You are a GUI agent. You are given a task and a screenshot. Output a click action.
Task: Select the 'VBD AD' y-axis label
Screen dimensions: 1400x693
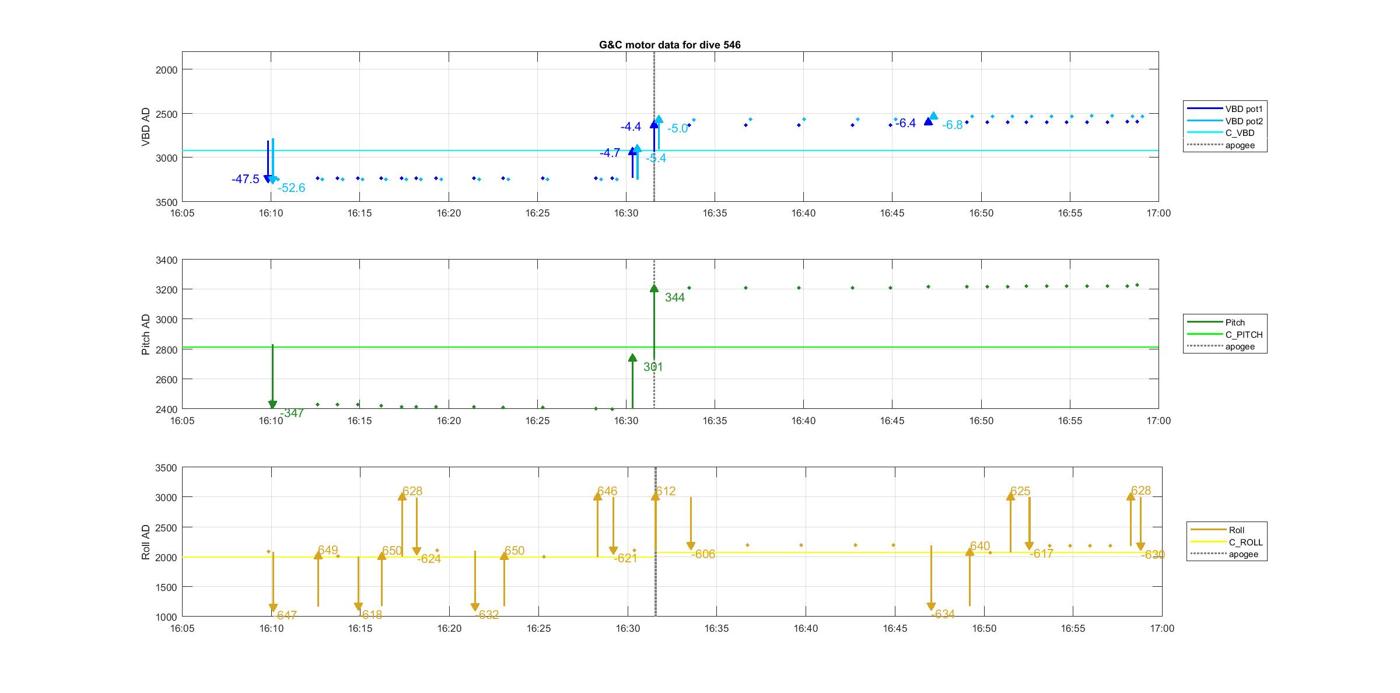pyautogui.click(x=146, y=126)
